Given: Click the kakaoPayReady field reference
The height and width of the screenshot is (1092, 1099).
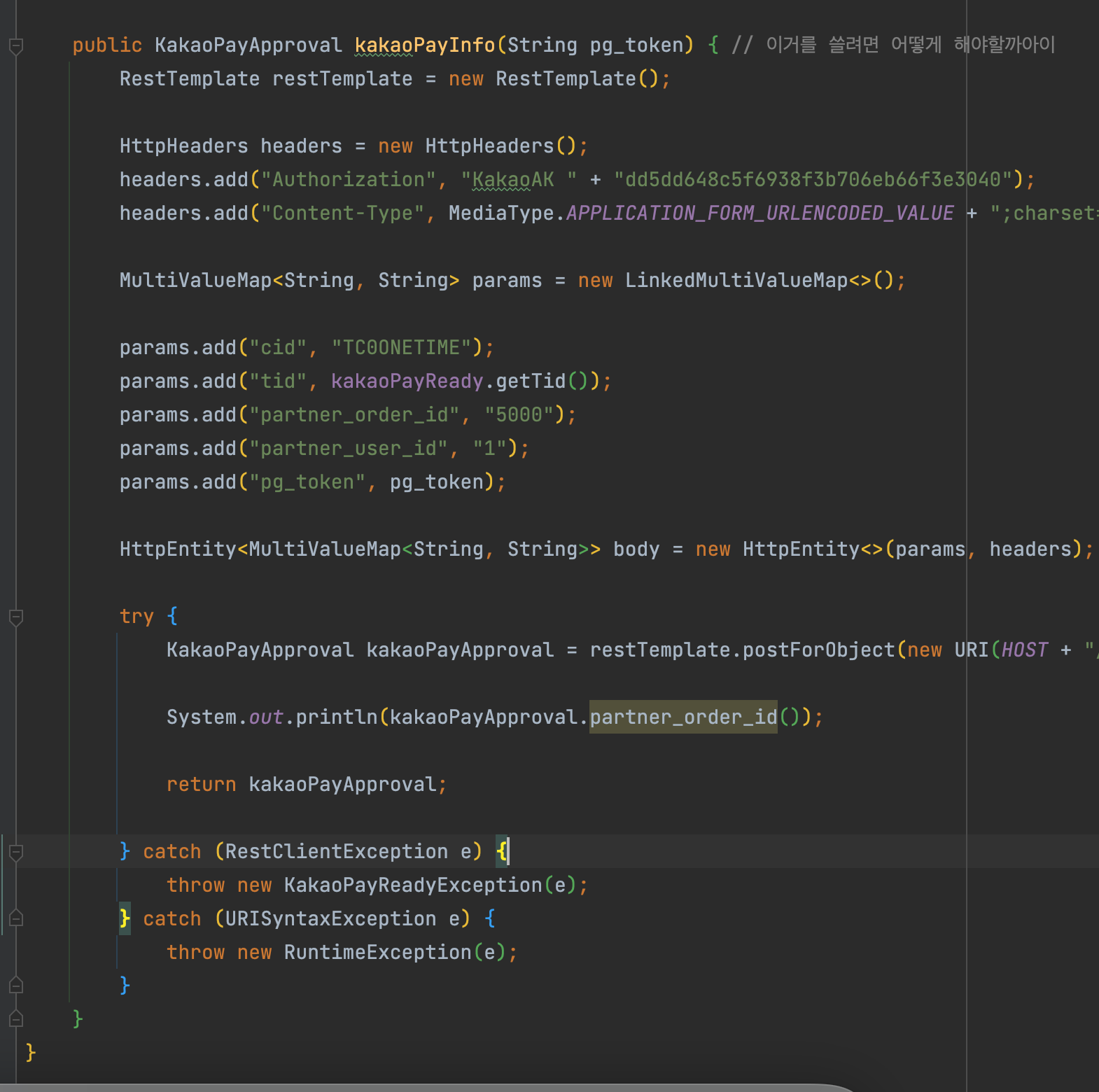Looking at the screenshot, I should pos(407,381).
